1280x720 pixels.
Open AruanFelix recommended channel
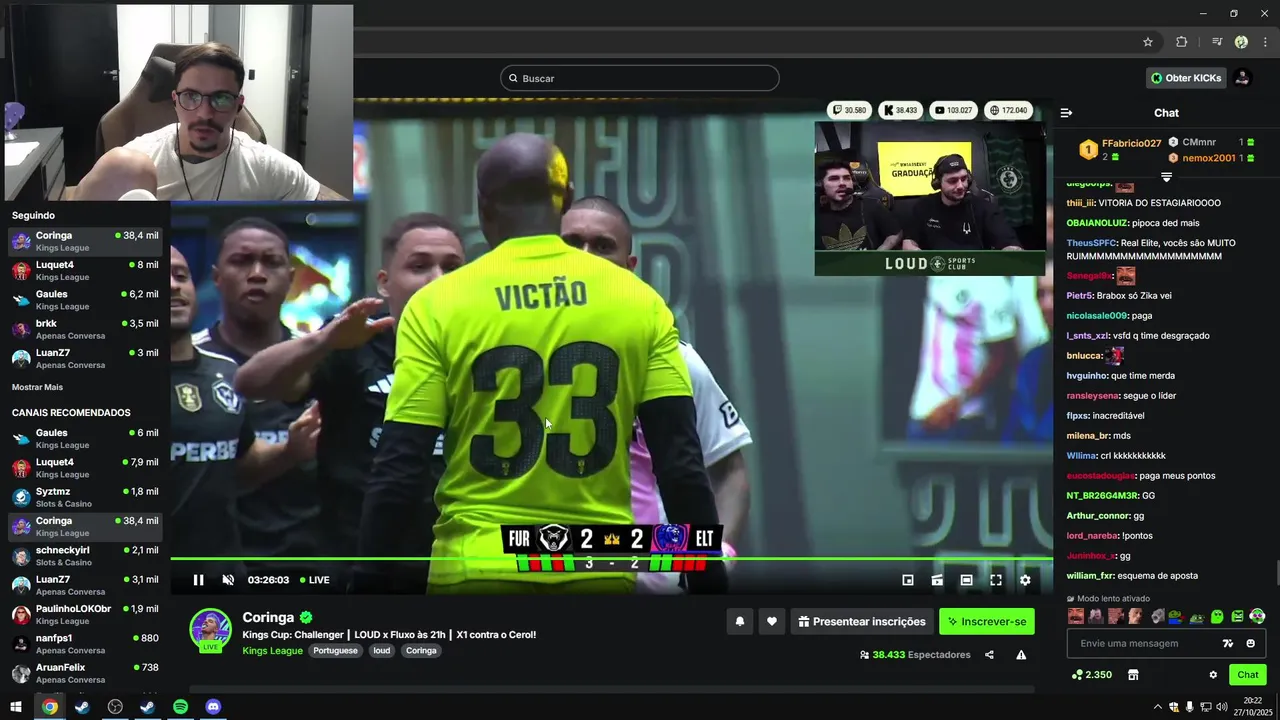tap(85, 673)
